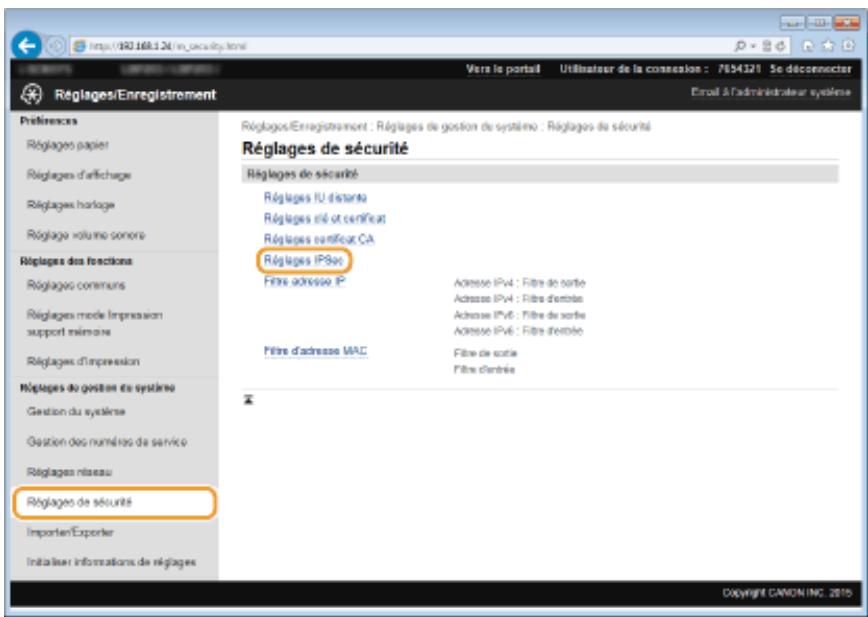Click the address bar URL field

pyautogui.click(x=400, y=46)
